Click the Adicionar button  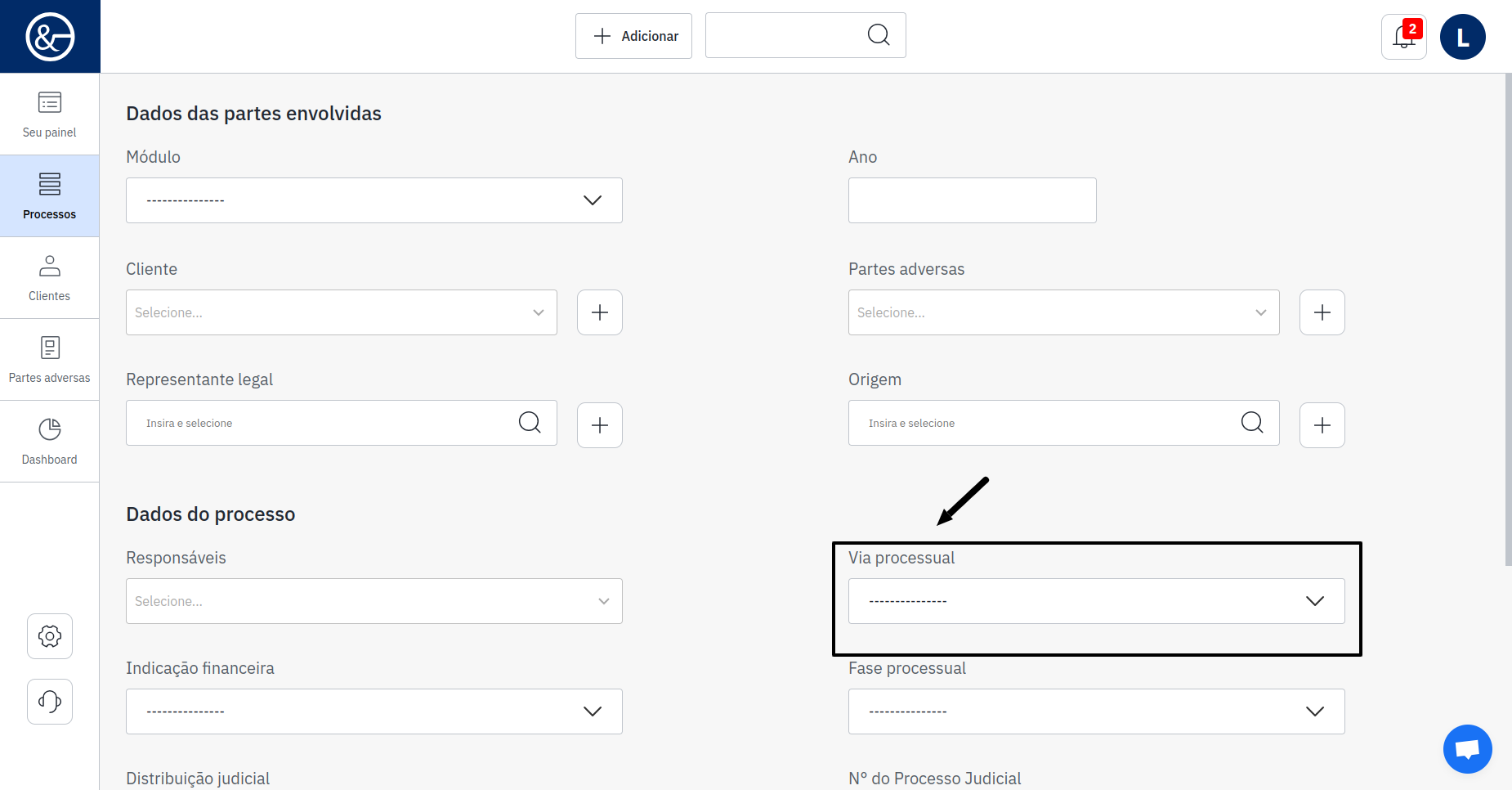[x=633, y=36]
